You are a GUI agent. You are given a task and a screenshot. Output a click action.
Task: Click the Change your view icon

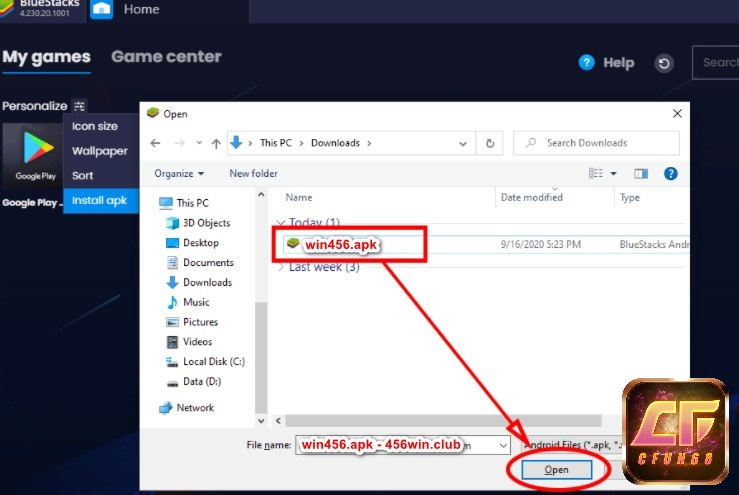point(596,173)
